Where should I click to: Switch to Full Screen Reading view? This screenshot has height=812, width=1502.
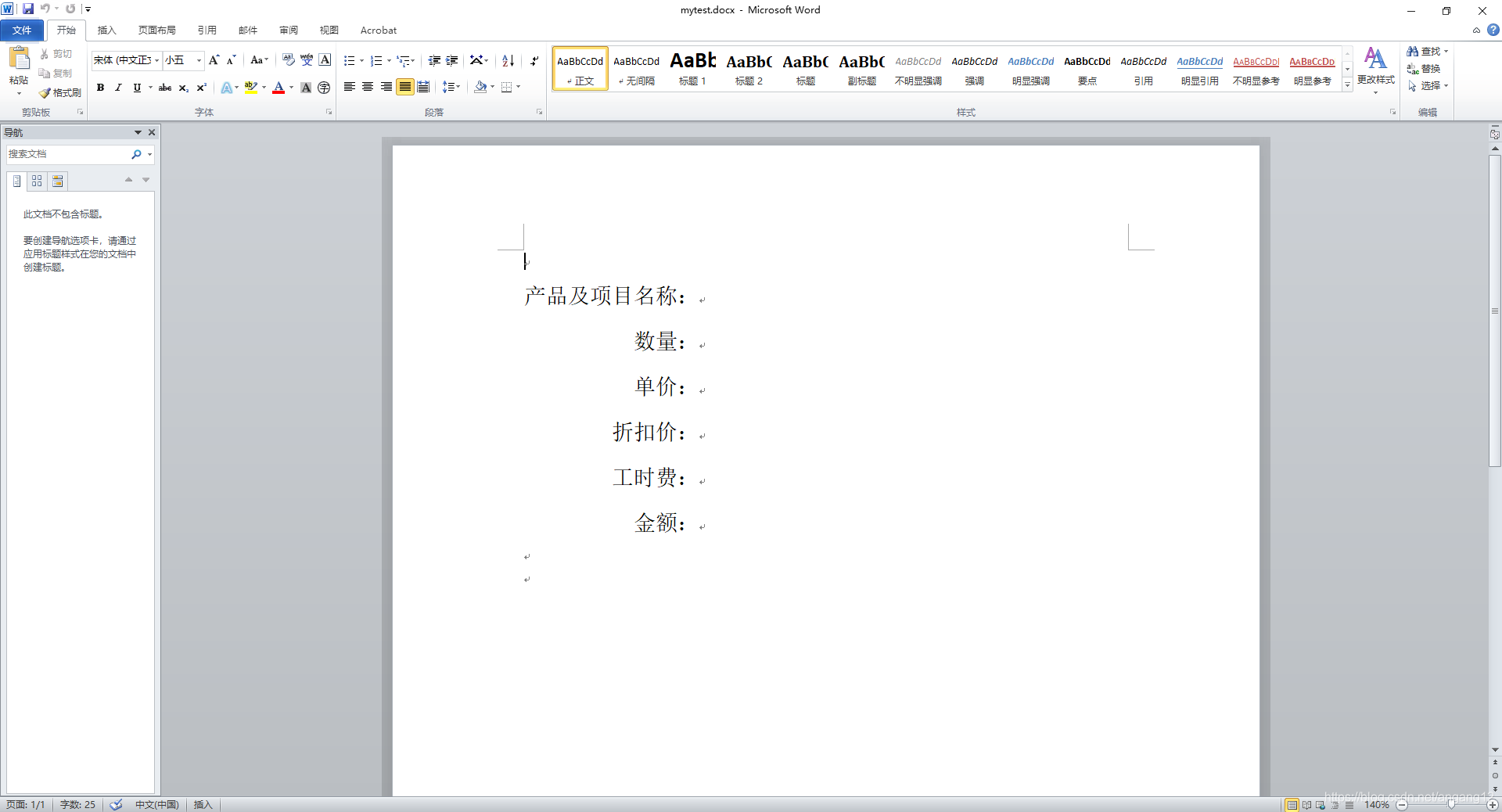tap(1306, 805)
